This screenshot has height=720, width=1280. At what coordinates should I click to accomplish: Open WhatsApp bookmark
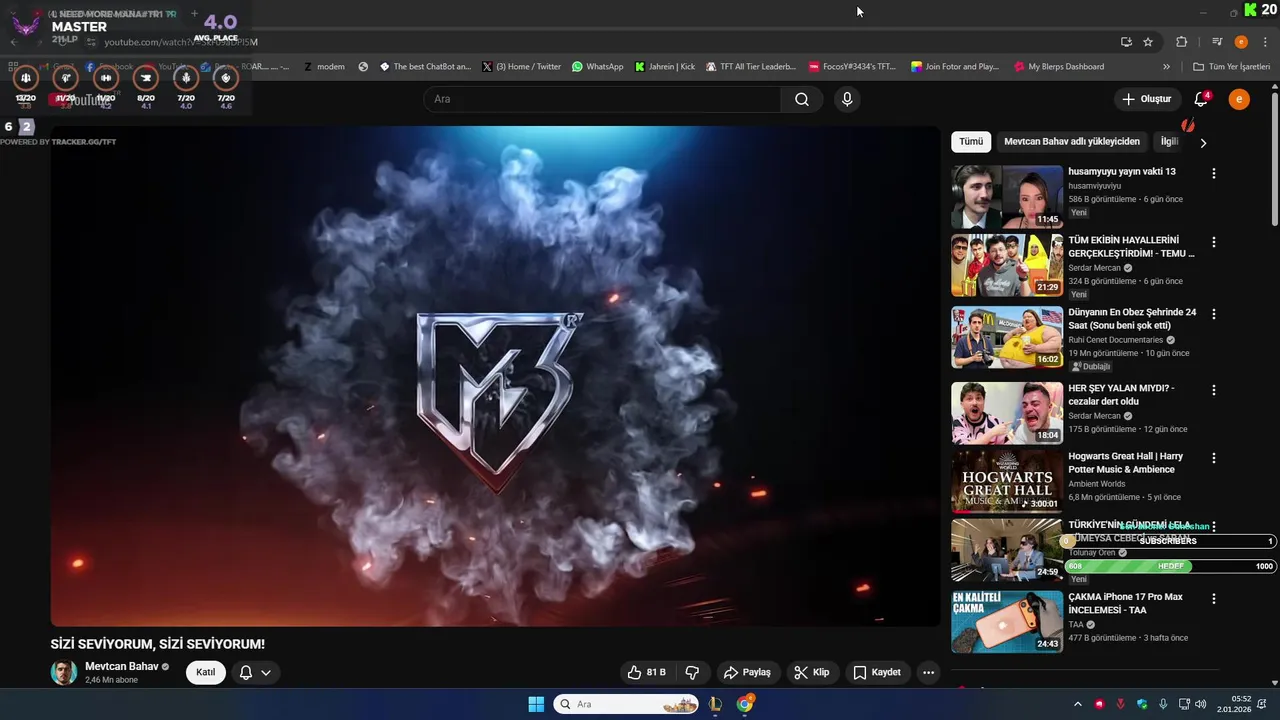click(x=597, y=67)
